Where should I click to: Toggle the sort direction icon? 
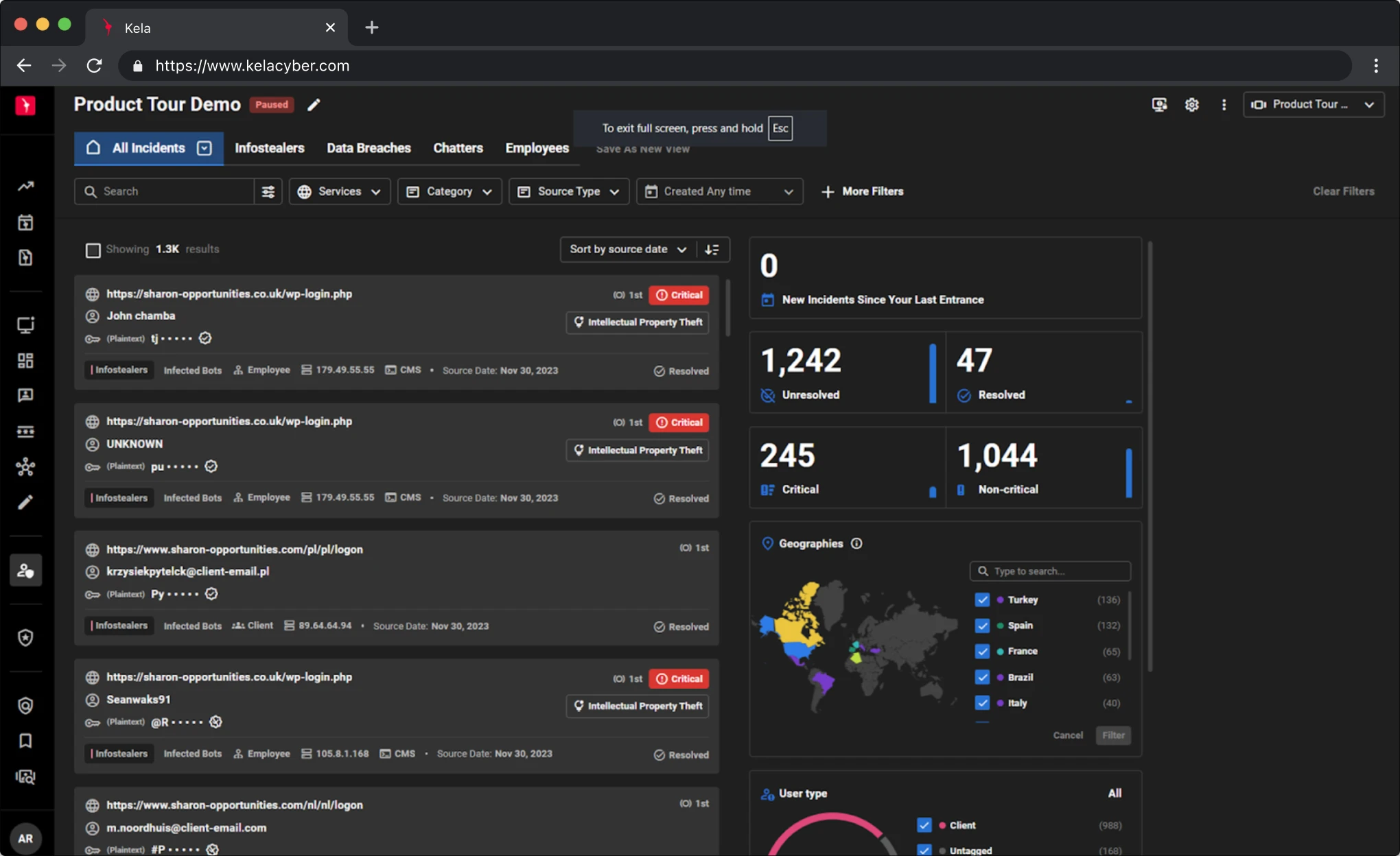point(712,249)
